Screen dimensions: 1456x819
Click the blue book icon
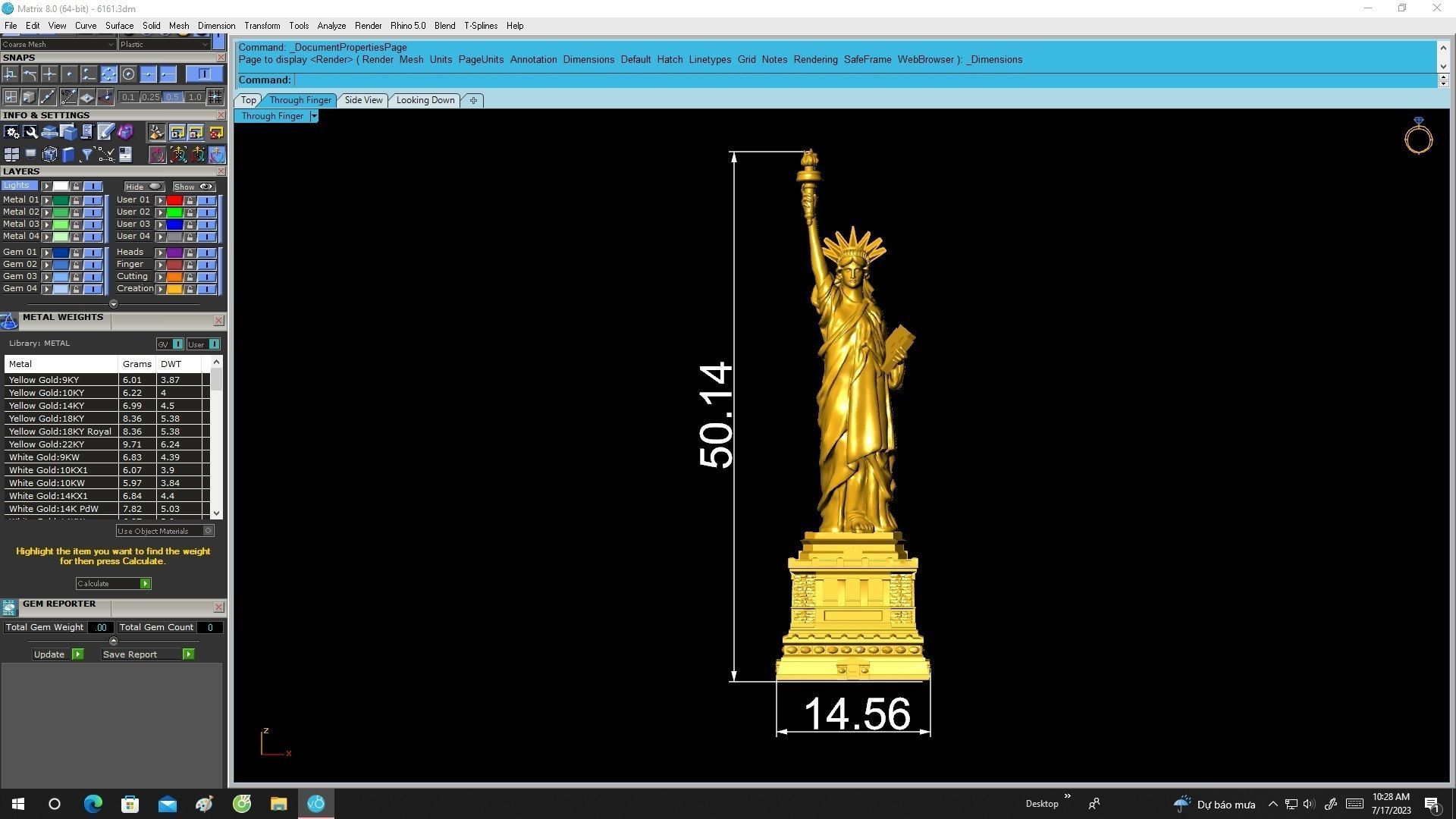pos(68,155)
